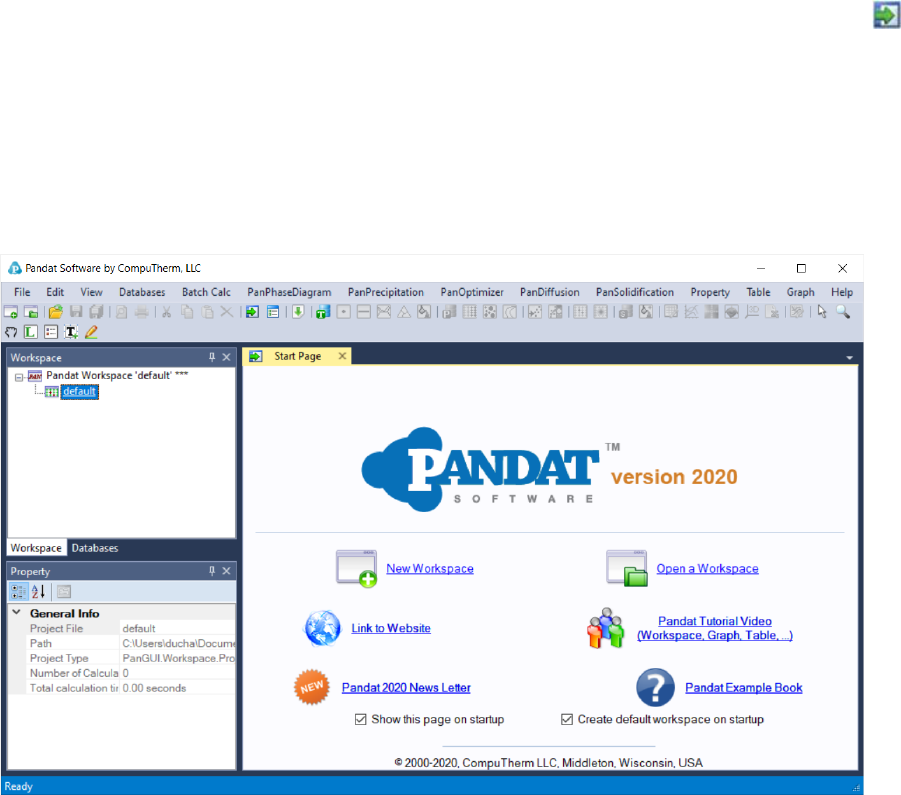901x795 pixels.
Task: Open the Pandat Example Book link
Action: (x=744, y=688)
